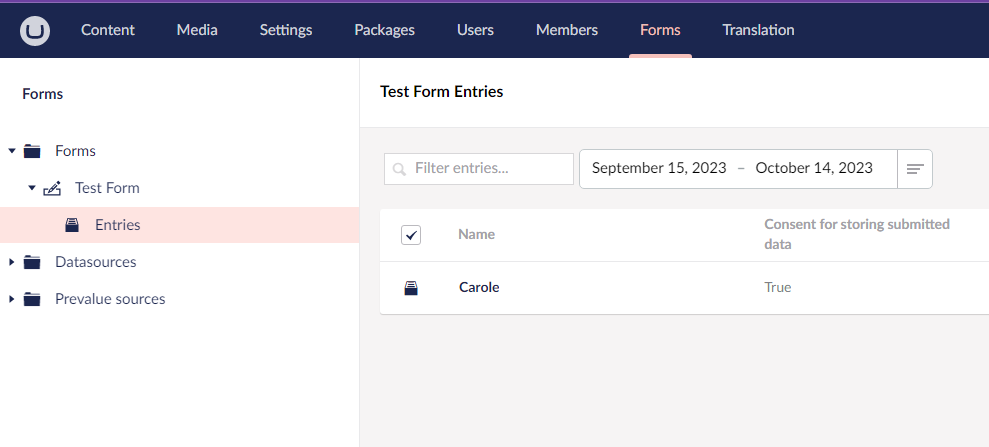The height and width of the screenshot is (447, 989).
Task: Collapse the Forms tree node arrow
Action: pos(12,151)
